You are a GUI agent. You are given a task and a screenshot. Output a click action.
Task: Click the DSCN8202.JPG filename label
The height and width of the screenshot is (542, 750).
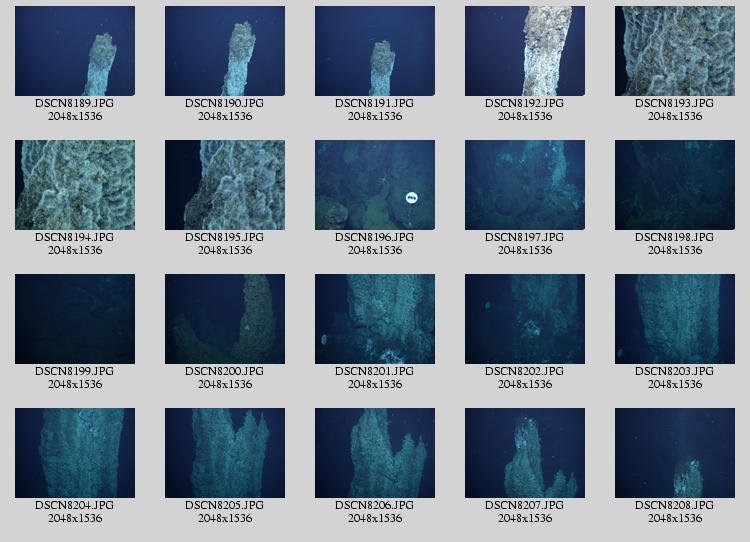point(525,371)
